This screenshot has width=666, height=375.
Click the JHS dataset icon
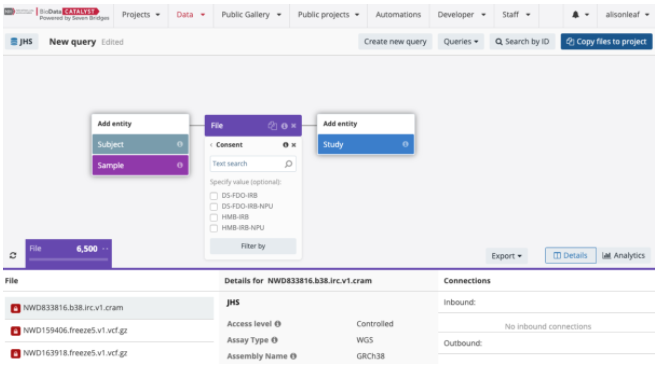click(x=14, y=42)
